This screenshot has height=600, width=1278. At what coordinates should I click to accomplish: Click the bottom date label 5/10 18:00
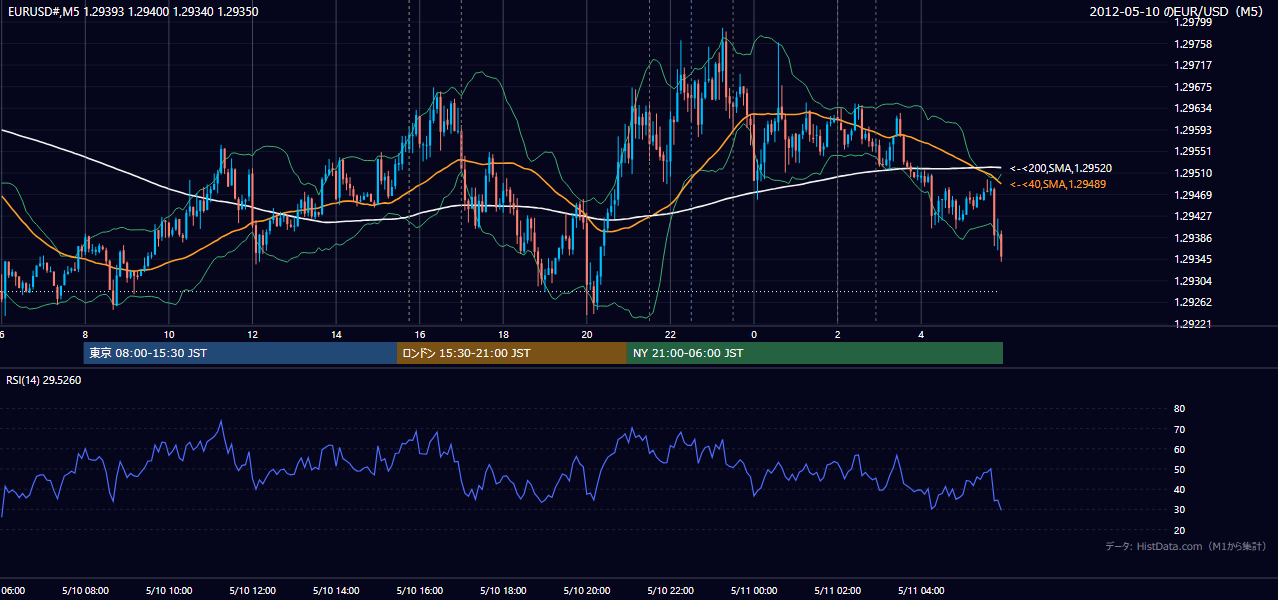(x=501, y=590)
